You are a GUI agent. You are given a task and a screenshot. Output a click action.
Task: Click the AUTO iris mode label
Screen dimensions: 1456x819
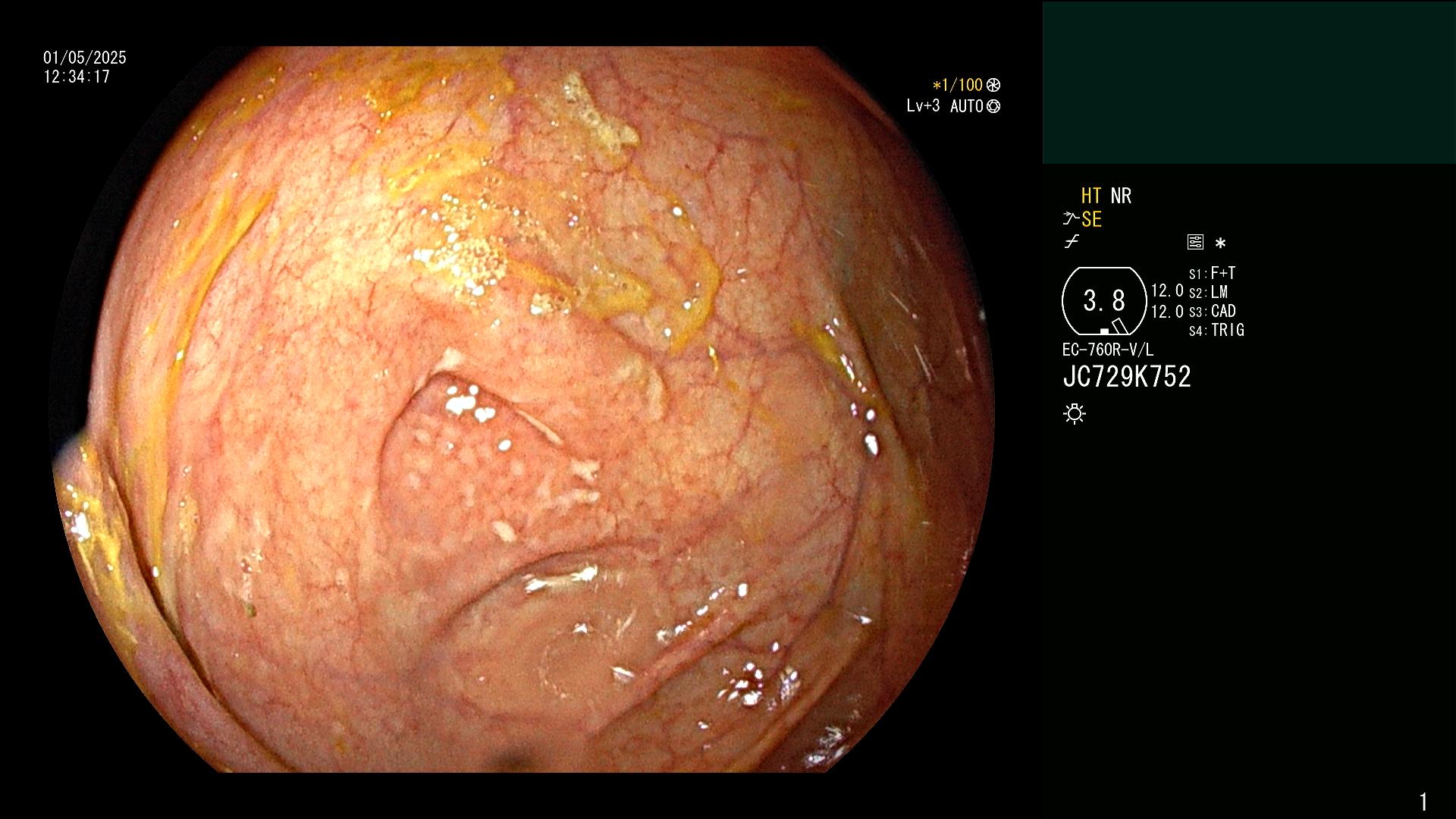[x=967, y=106]
